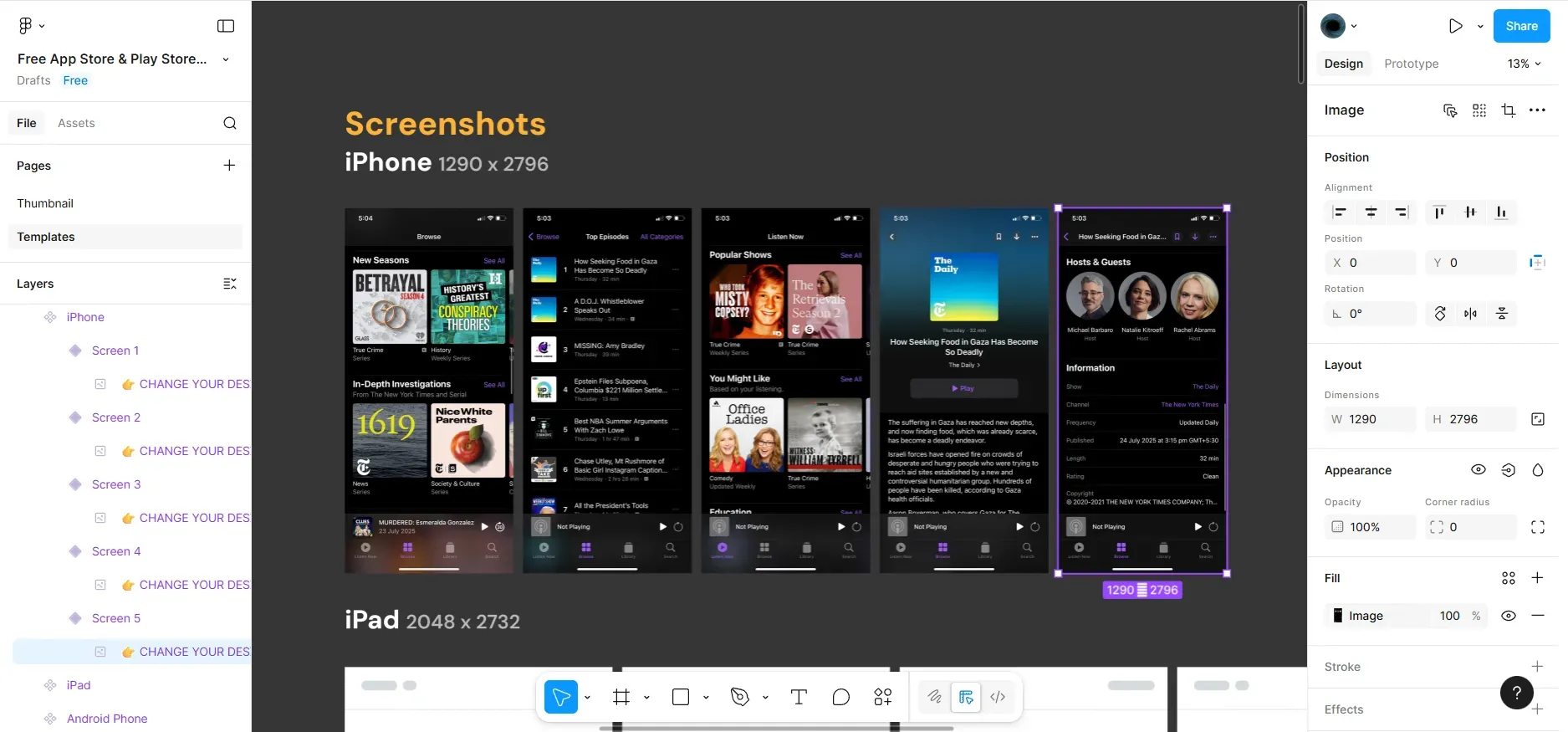Open shape tools chevron beside Rectangle
The height and width of the screenshot is (732, 1568).
pyautogui.click(x=706, y=697)
